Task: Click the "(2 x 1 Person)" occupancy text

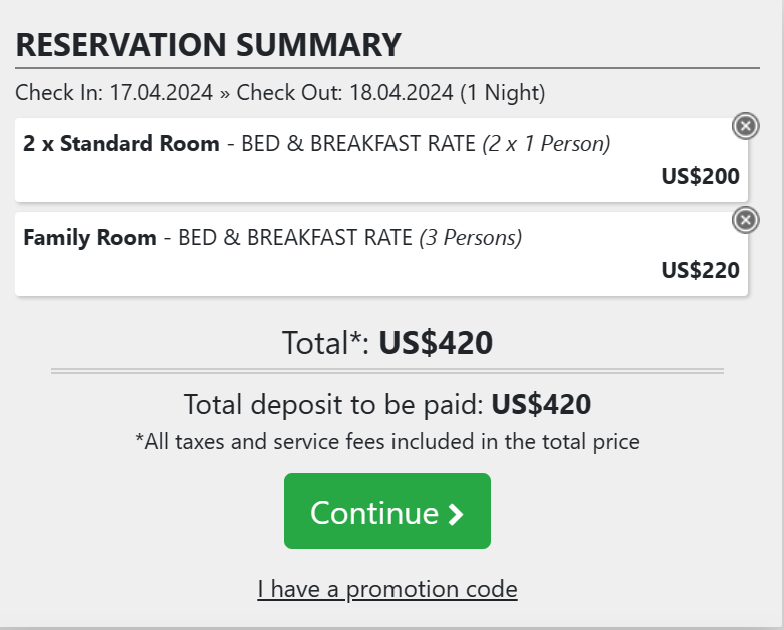Action: tap(546, 143)
